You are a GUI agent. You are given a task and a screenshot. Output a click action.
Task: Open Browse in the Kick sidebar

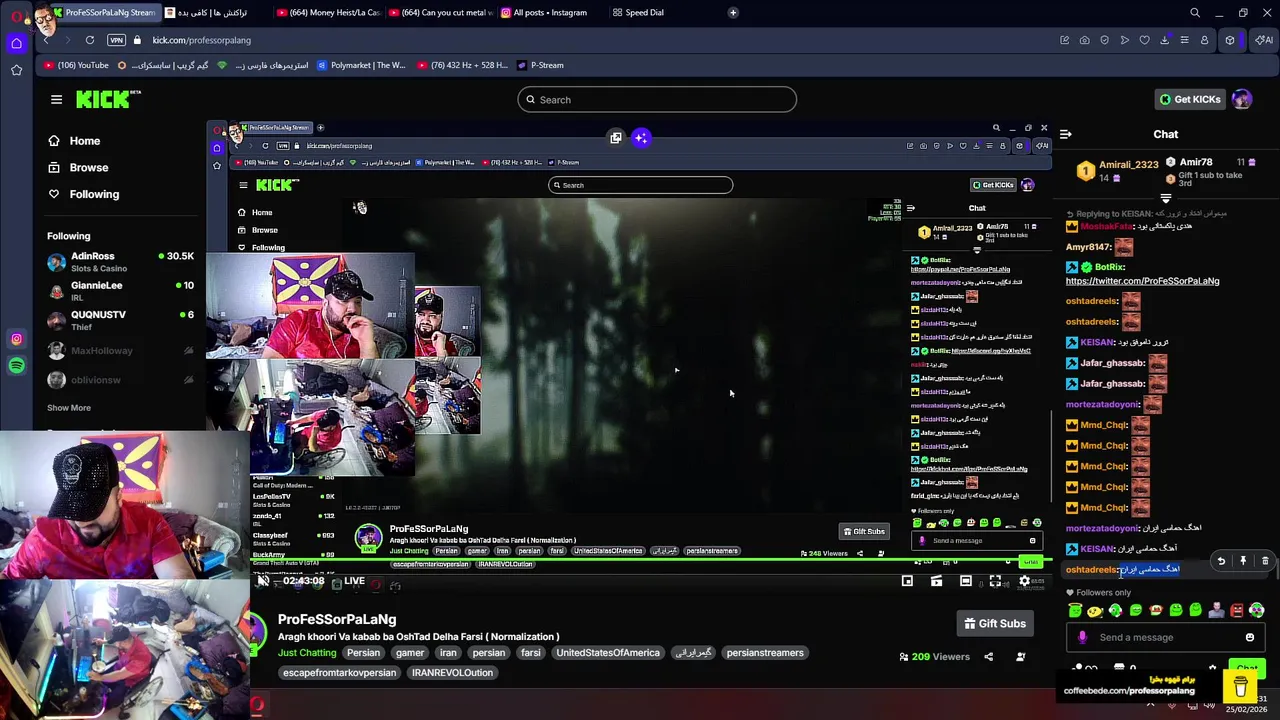pos(78,168)
